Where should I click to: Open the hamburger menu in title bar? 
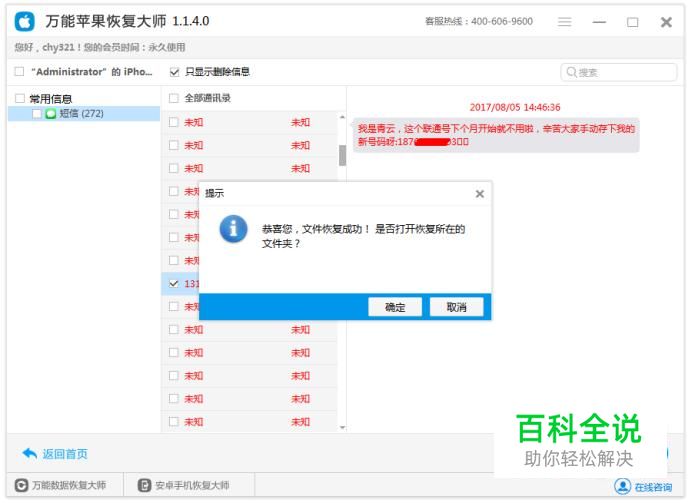click(564, 22)
